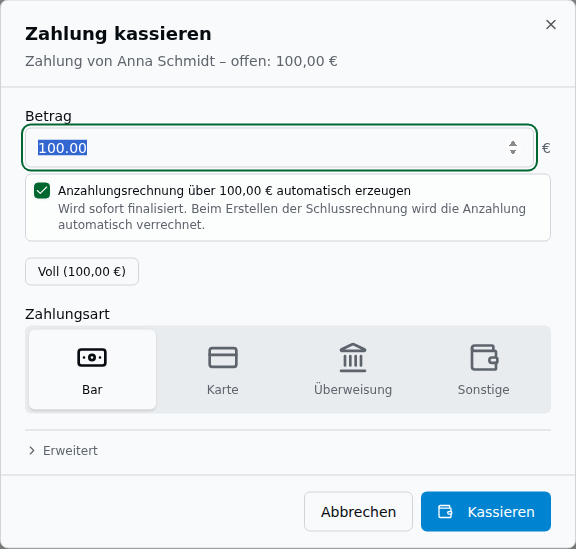This screenshot has height=549, width=576.
Task: Click the Betrag amount input field
Action: pyautogui.click(x=279, y=148)
